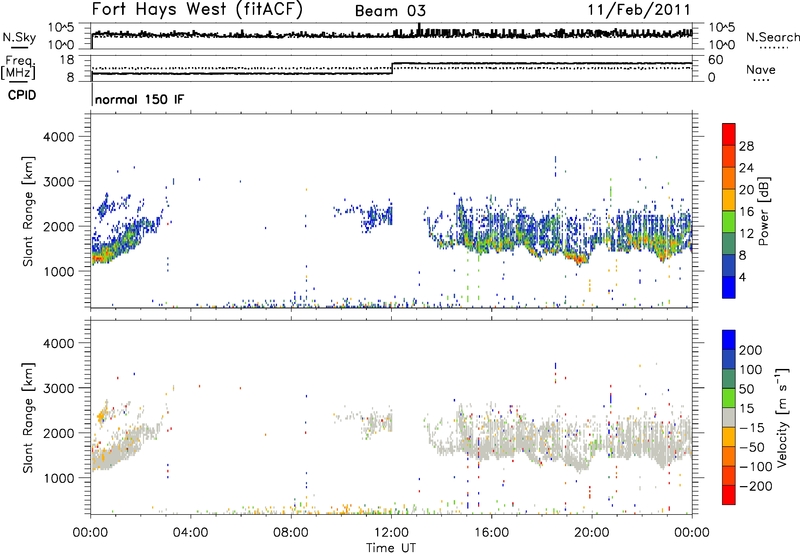Click the 'Fort Hays West (fitACF)' title
800x554 pixels.
point(197,9)
